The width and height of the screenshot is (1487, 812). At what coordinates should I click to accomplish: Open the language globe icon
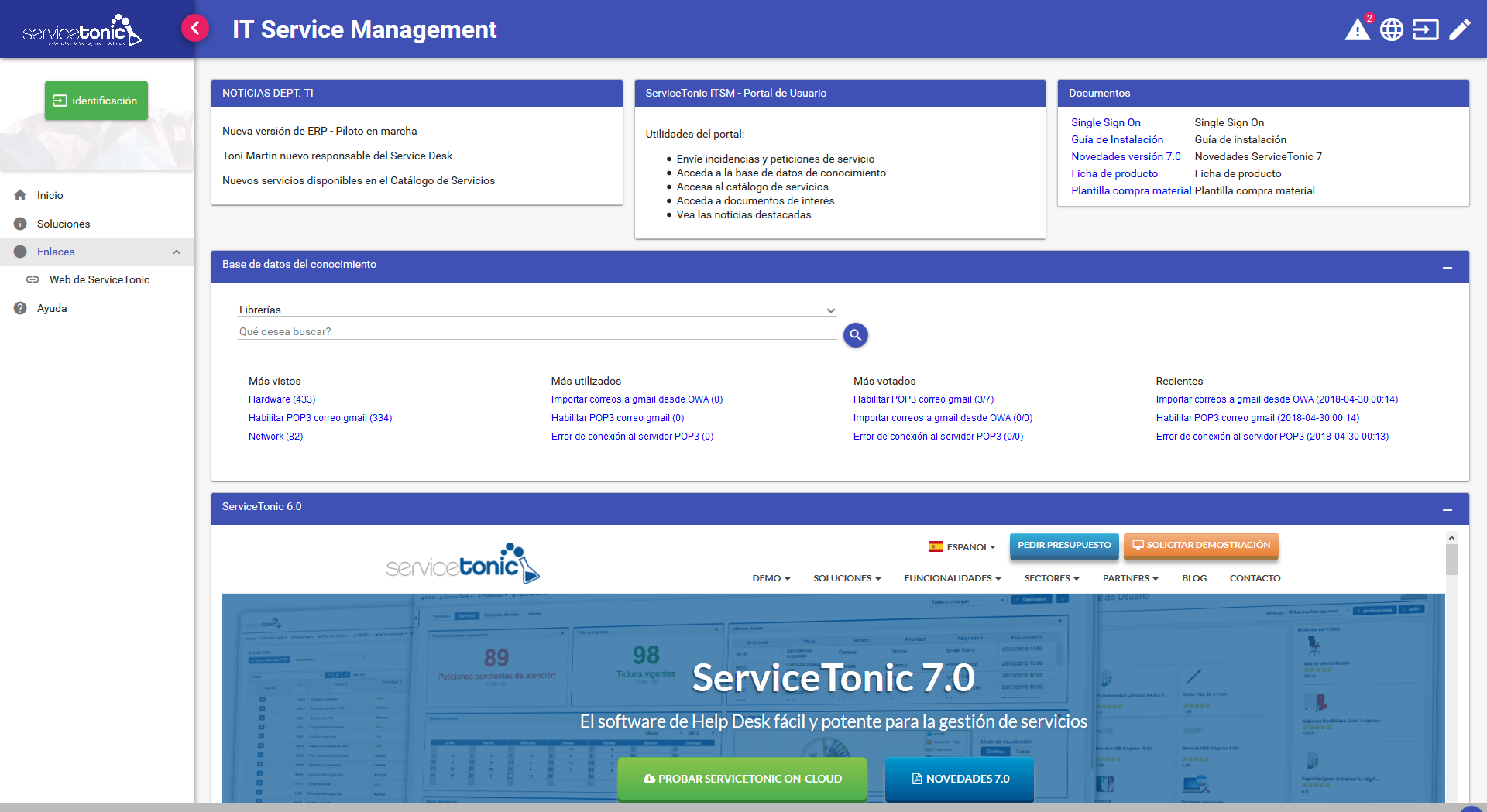1392,29
